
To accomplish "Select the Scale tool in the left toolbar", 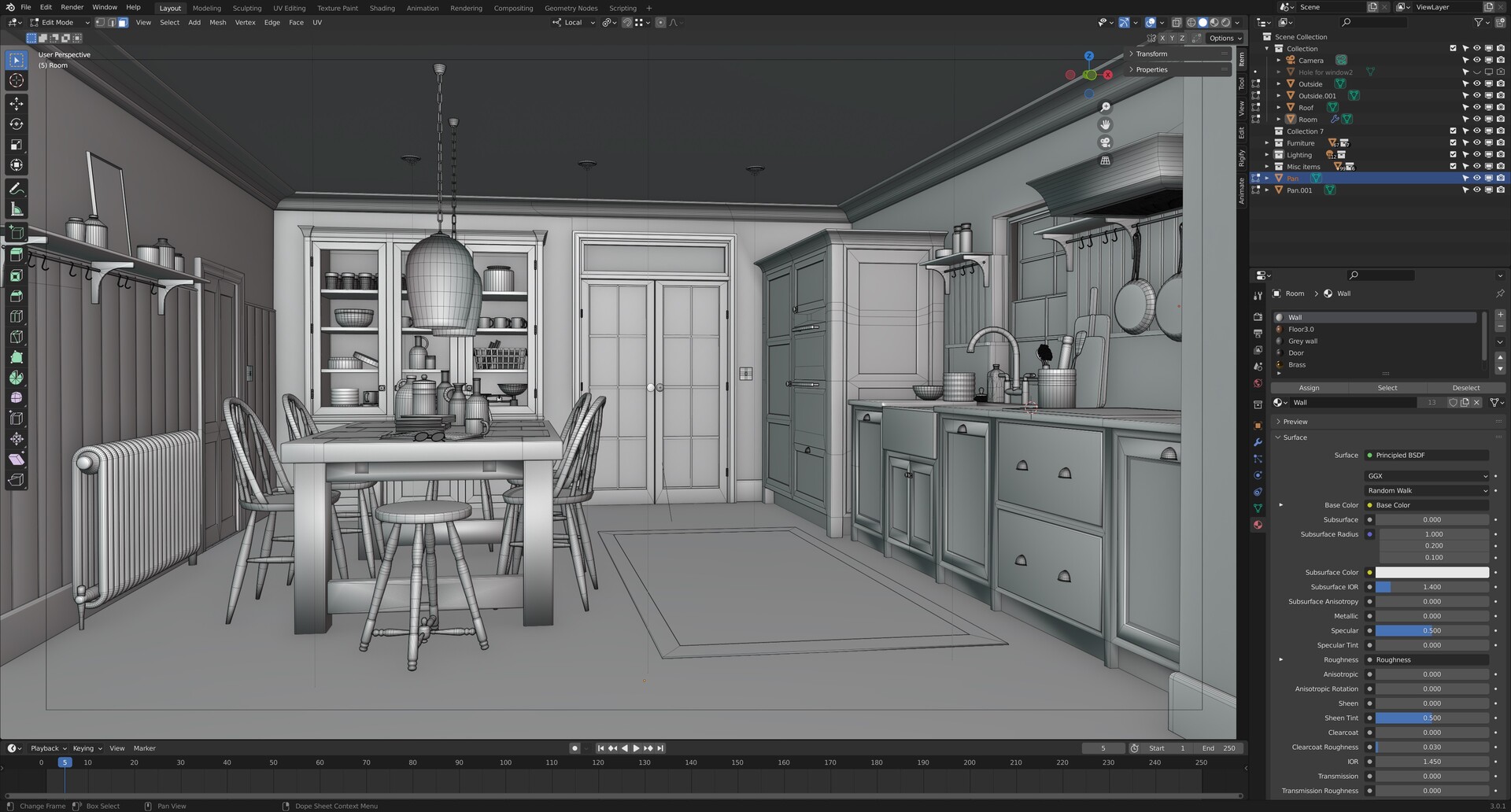I will (17, 145).
